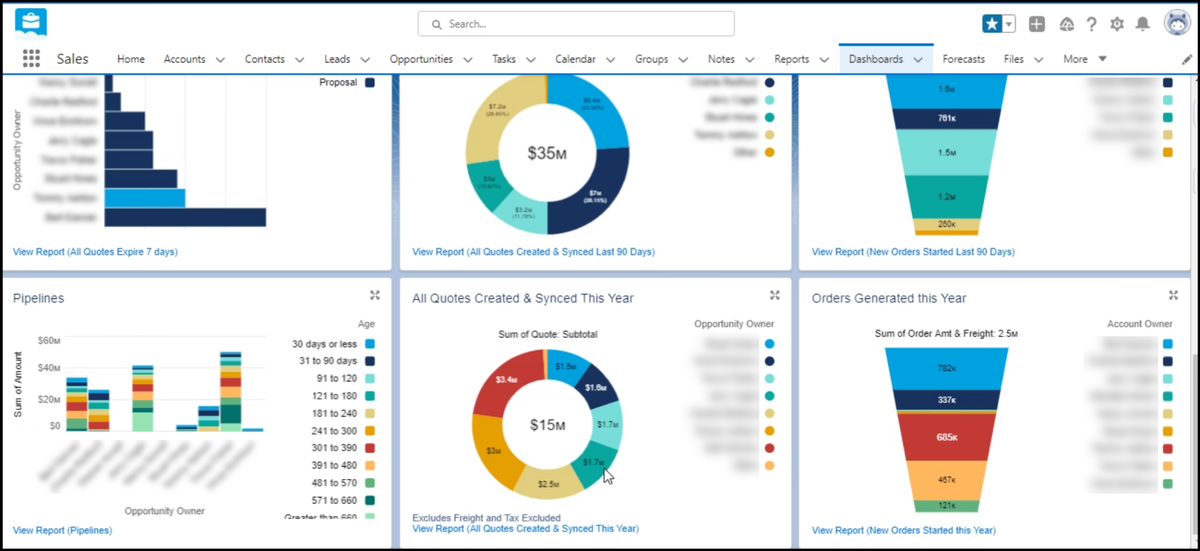This screenshot has height=551, width=1200.
Task: Open View Report (New Orders Started this Year)
Action: [x=903, y=530]
